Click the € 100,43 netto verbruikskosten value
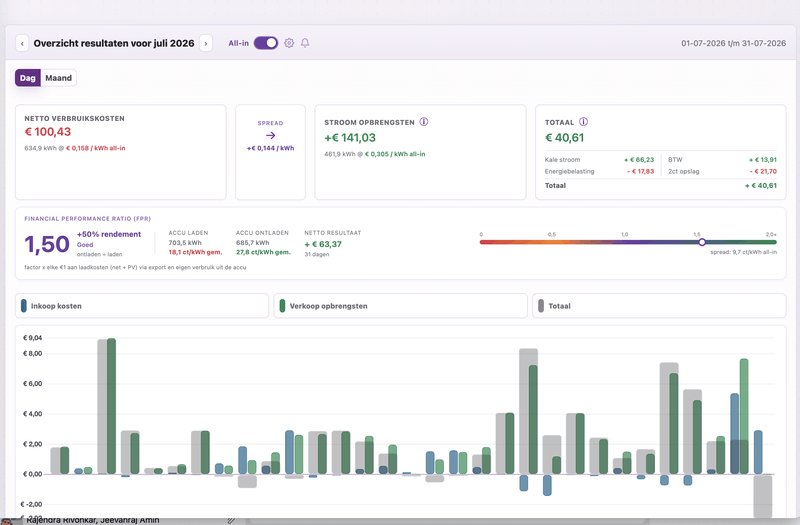 [48, 132]
